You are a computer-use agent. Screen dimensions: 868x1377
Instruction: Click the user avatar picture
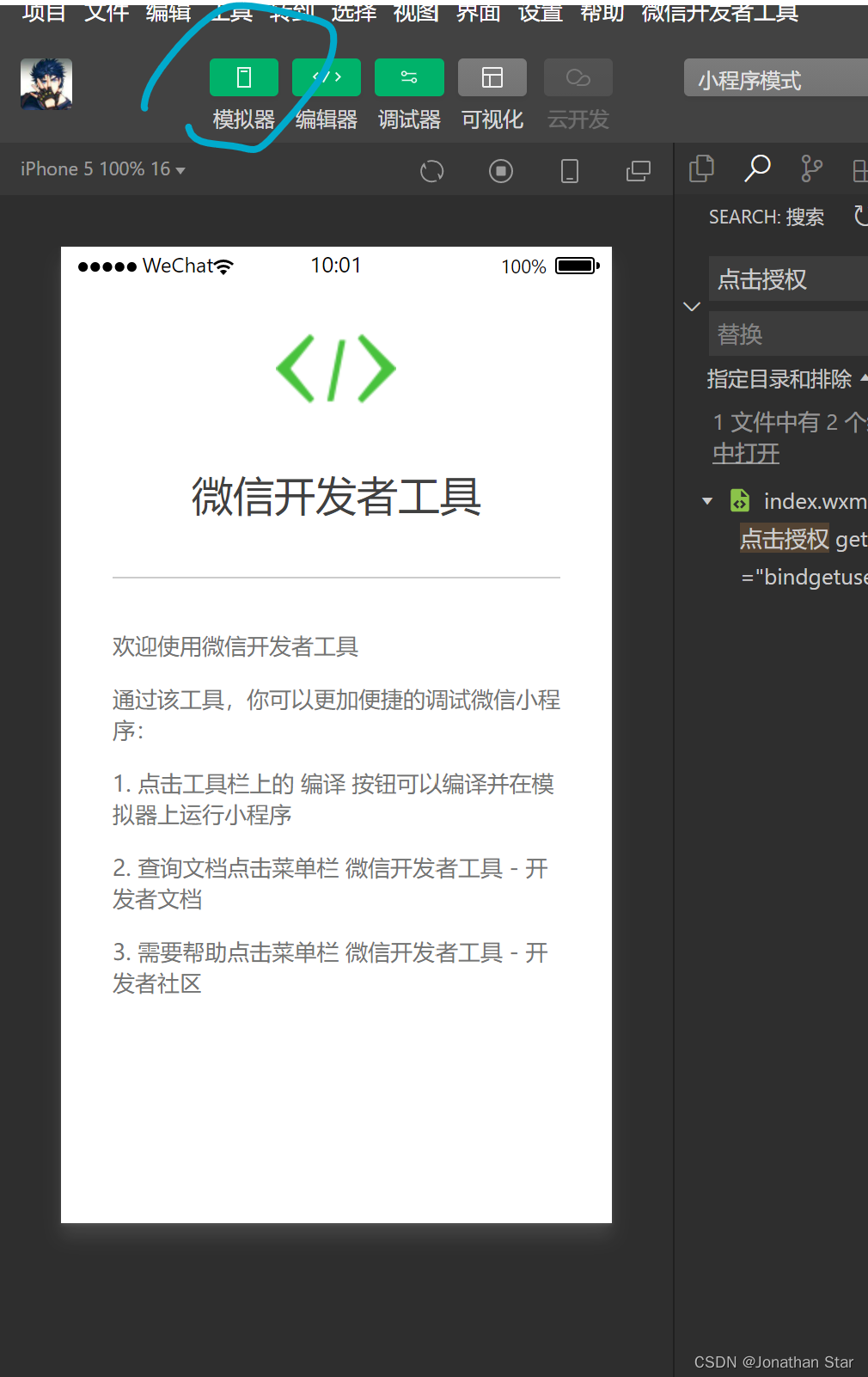click(x=46, y=84)
